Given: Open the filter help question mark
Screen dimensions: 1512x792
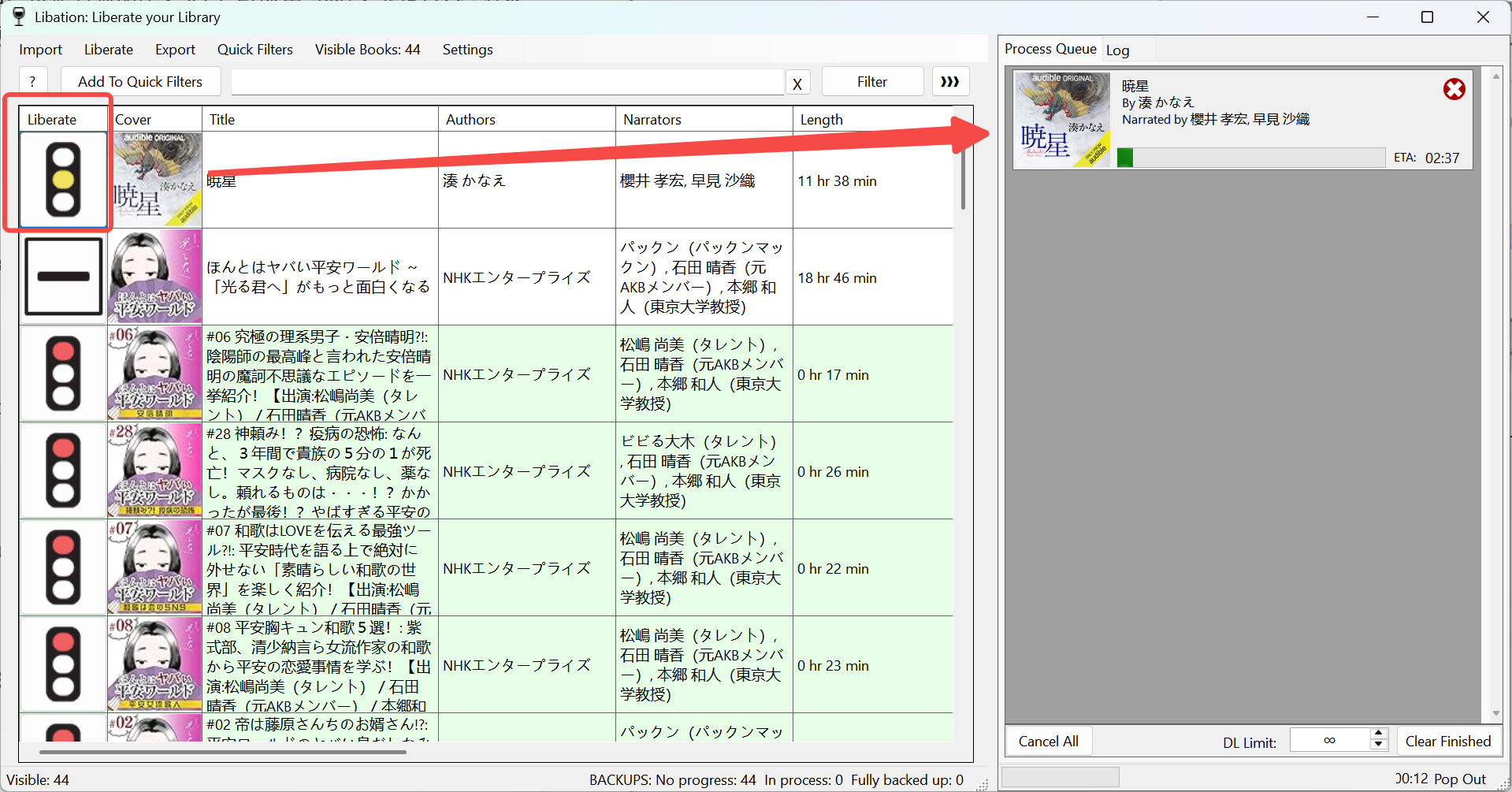Looking at the screenshot, I should 32,81.
